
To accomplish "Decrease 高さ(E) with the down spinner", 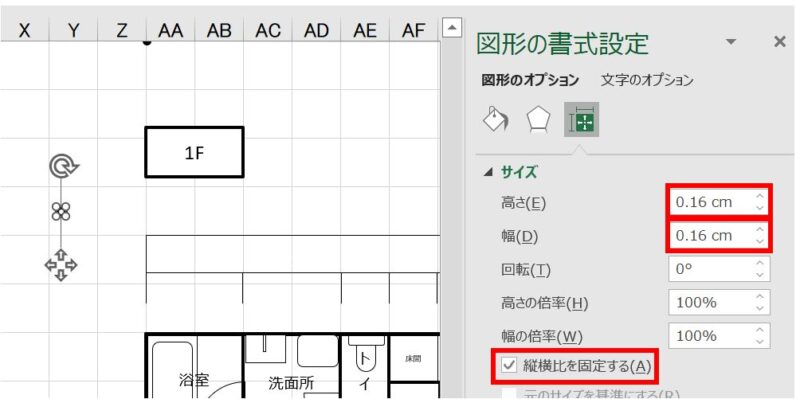I will click(760, 209).
